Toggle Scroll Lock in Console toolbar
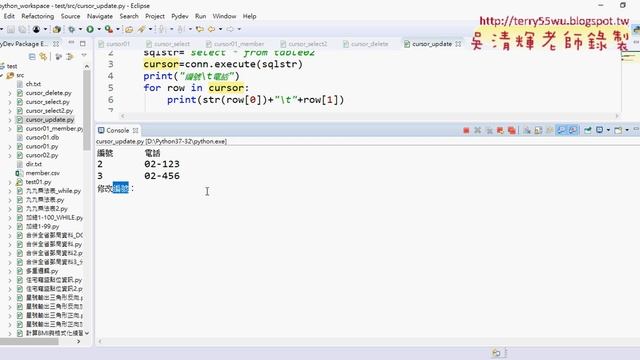This screenshot has width=640, height=360. (538, 130)
